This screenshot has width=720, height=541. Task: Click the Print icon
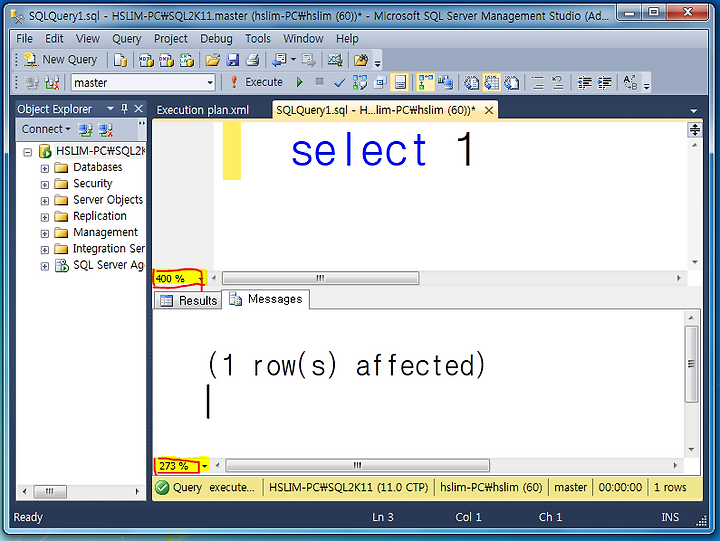[252, 60]
